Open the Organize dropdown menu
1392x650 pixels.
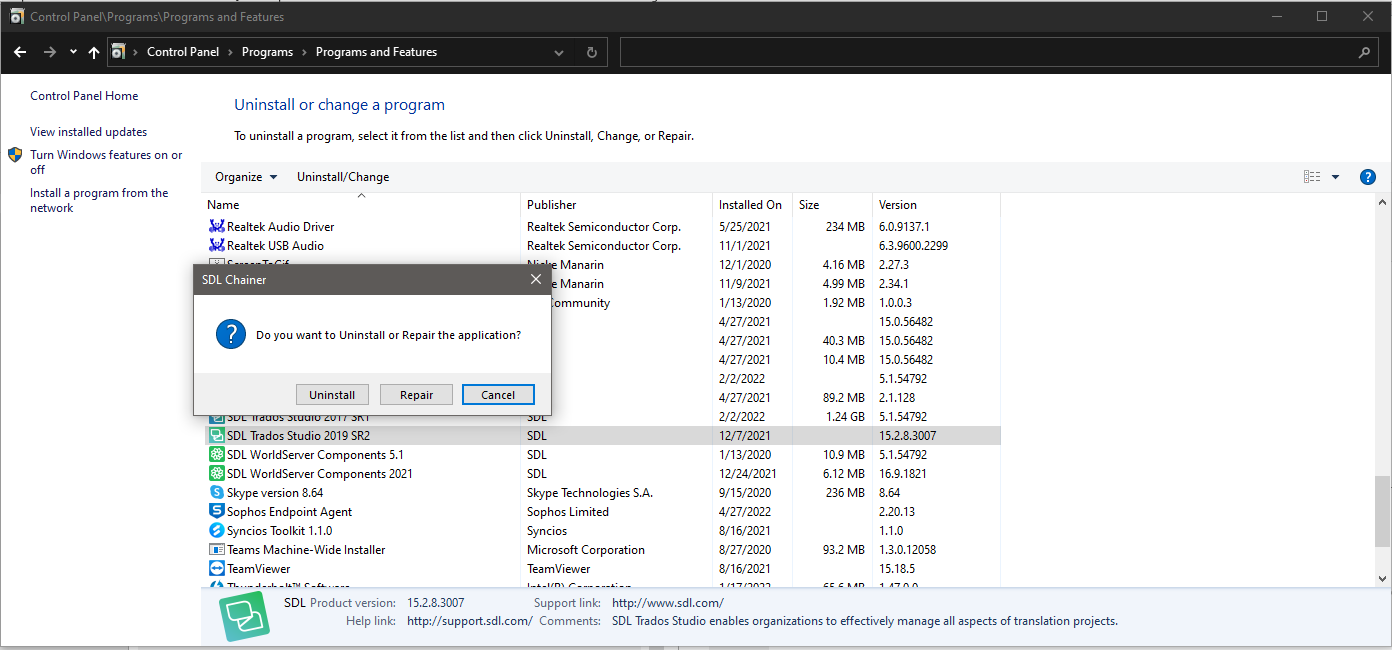245,176
